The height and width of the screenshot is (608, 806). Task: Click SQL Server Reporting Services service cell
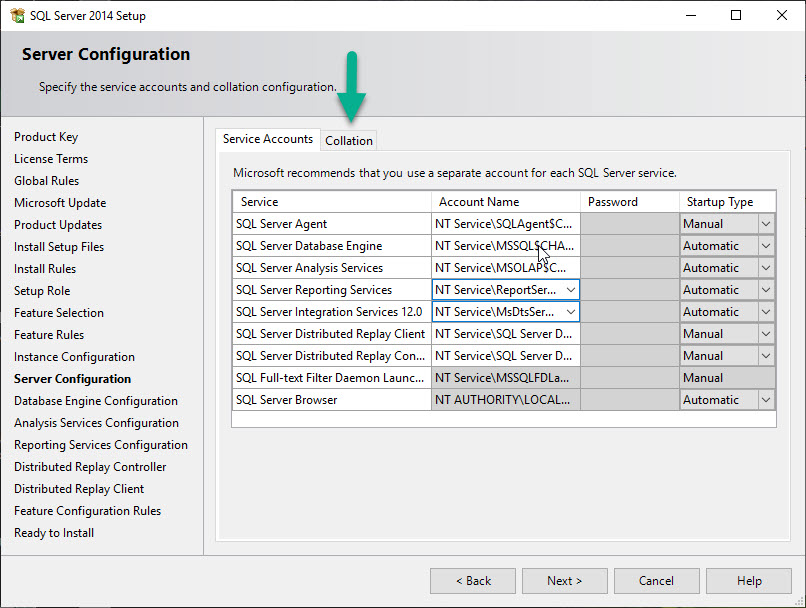pos(332,290)
